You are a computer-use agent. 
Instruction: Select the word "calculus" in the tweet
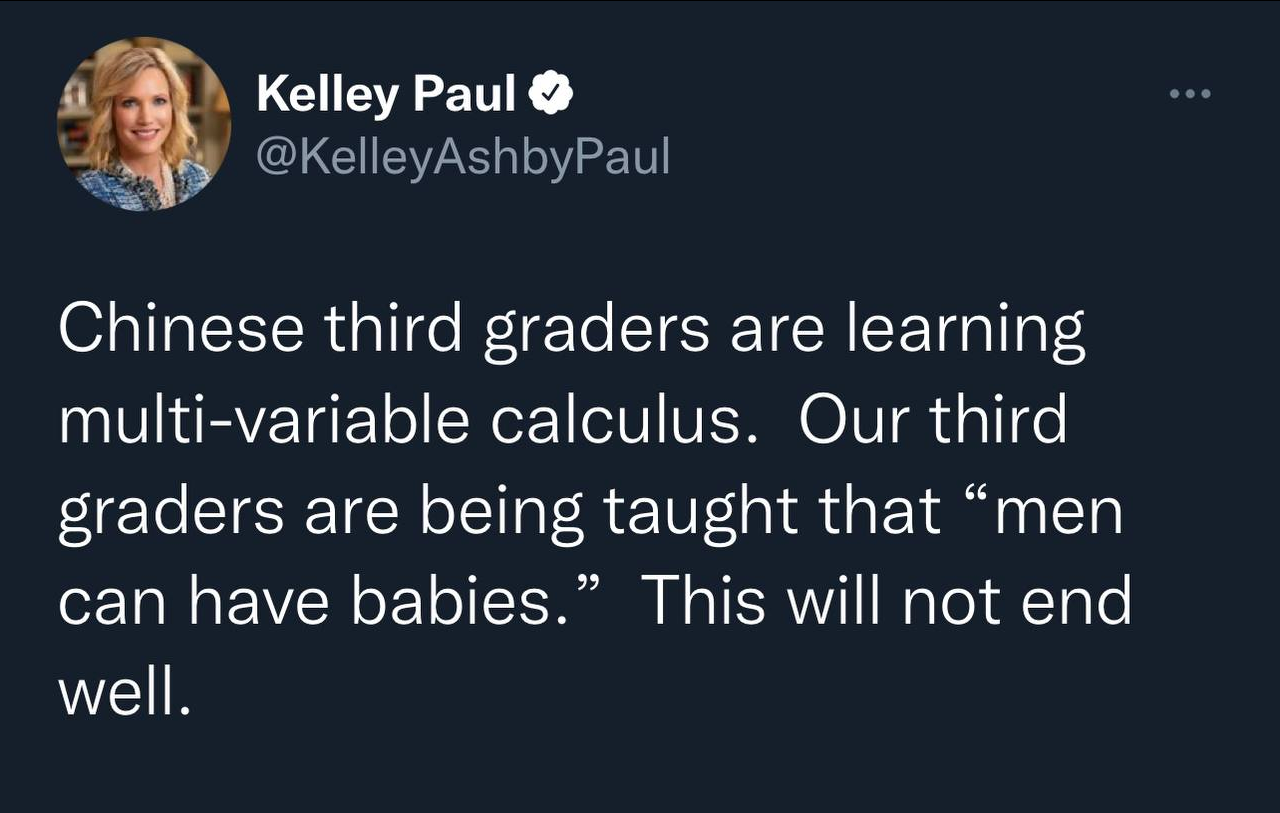pos(617,420)
